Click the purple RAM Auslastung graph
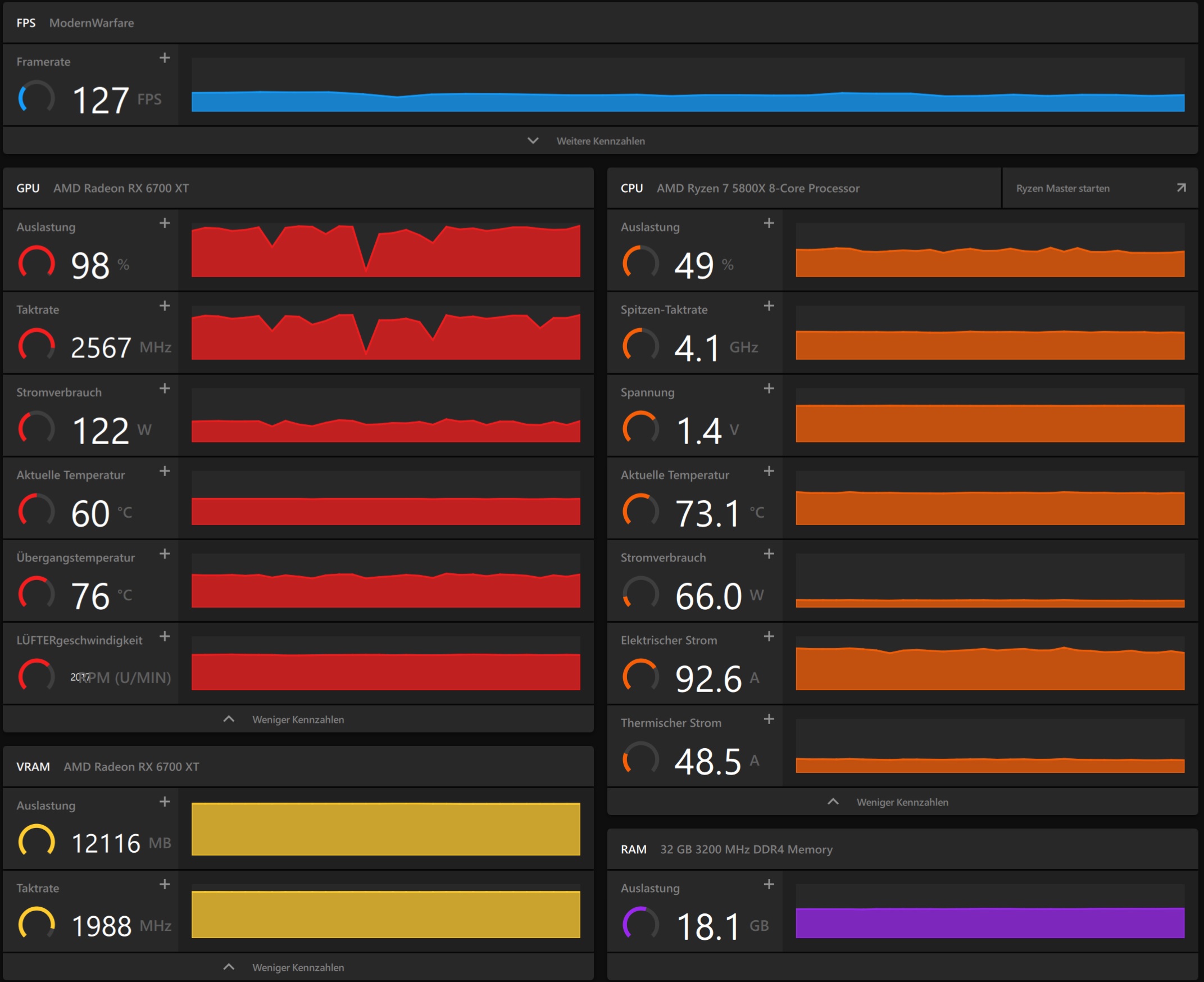Image resolution: width=1204 pixels, height=982 pixels. coord(989,922)
